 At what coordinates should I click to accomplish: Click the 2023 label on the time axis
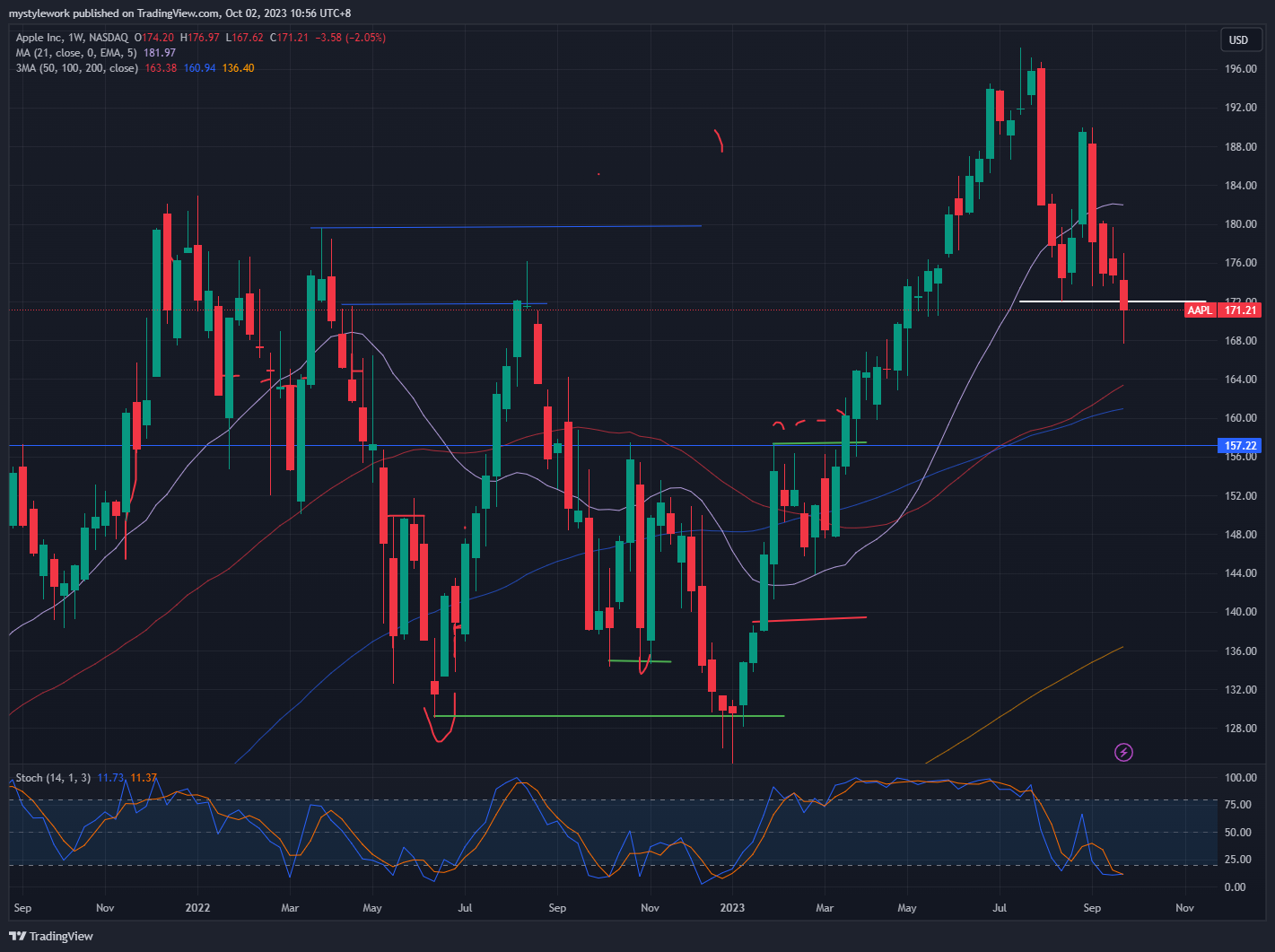pyautogui.click(x=732, y=908)
